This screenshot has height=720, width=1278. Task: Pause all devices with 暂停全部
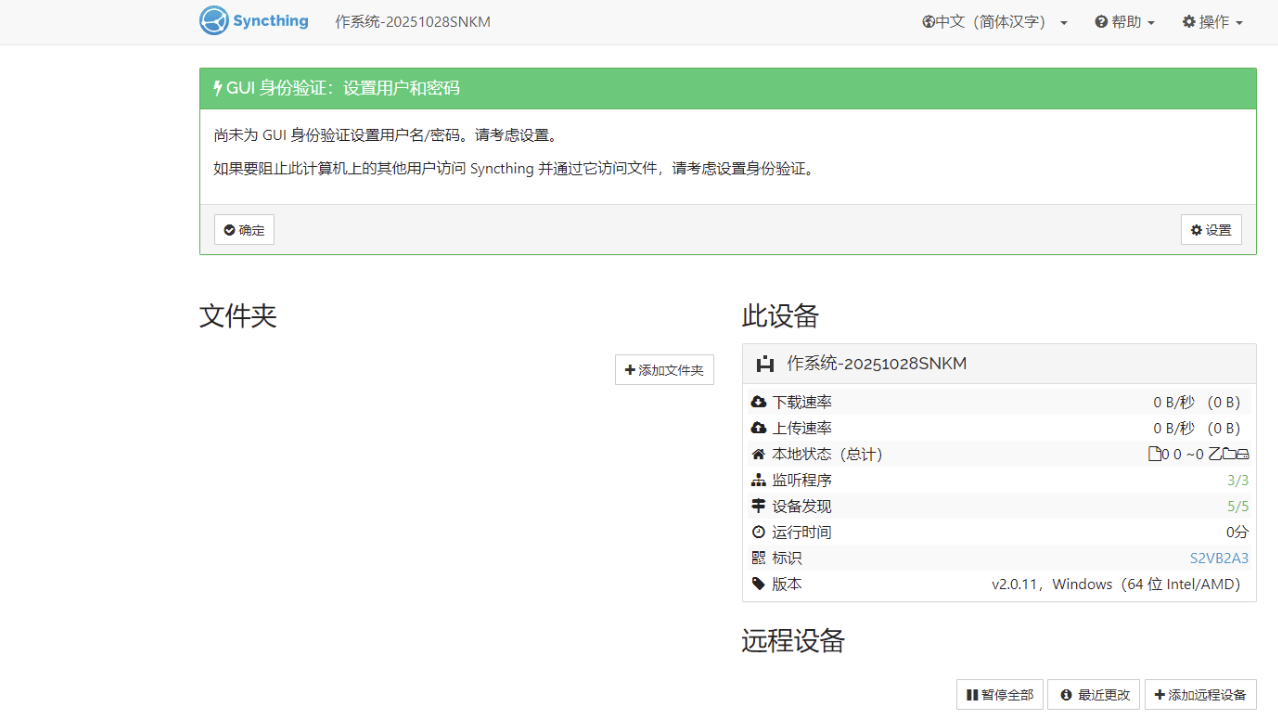click(x=999, y=694)
